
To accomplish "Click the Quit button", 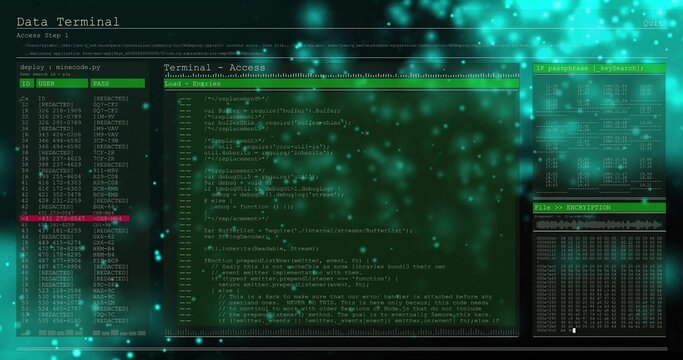I will tap(653, 24).
